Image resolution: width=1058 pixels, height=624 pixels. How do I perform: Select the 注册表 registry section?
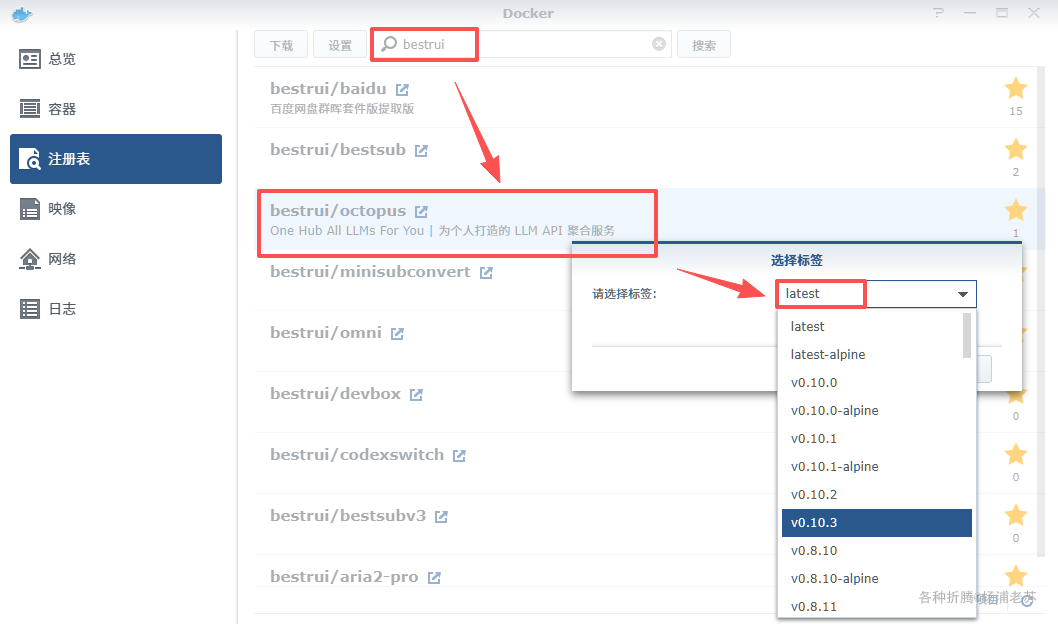(x=115, y=159)
